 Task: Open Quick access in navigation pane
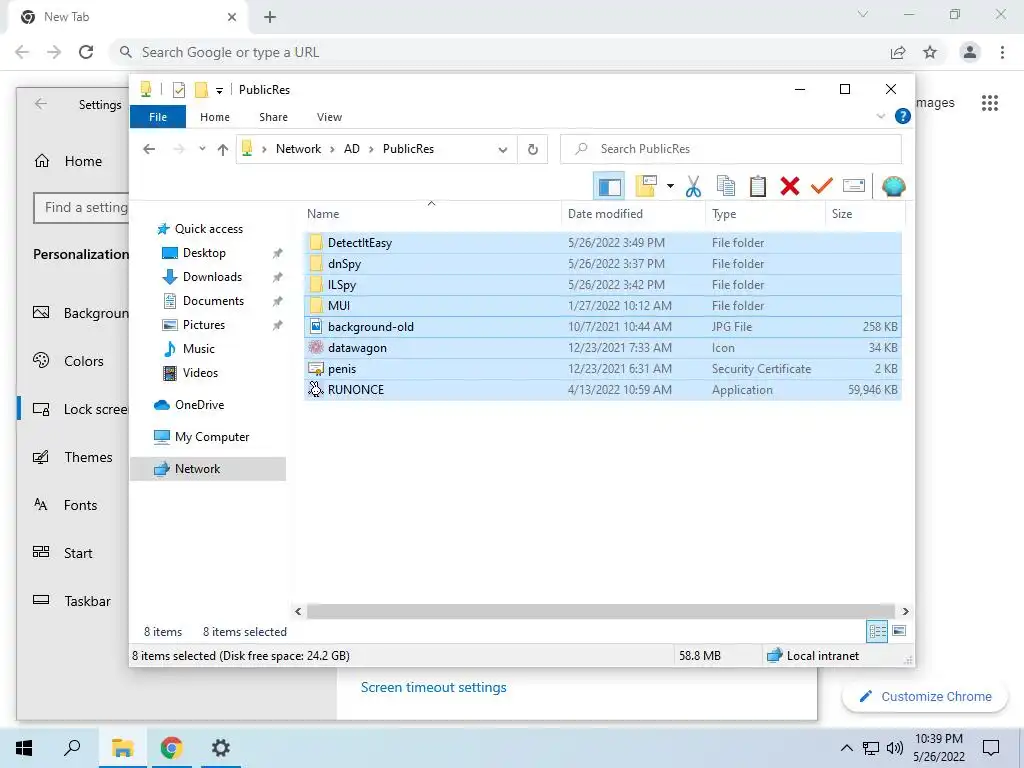pos(208,229)
